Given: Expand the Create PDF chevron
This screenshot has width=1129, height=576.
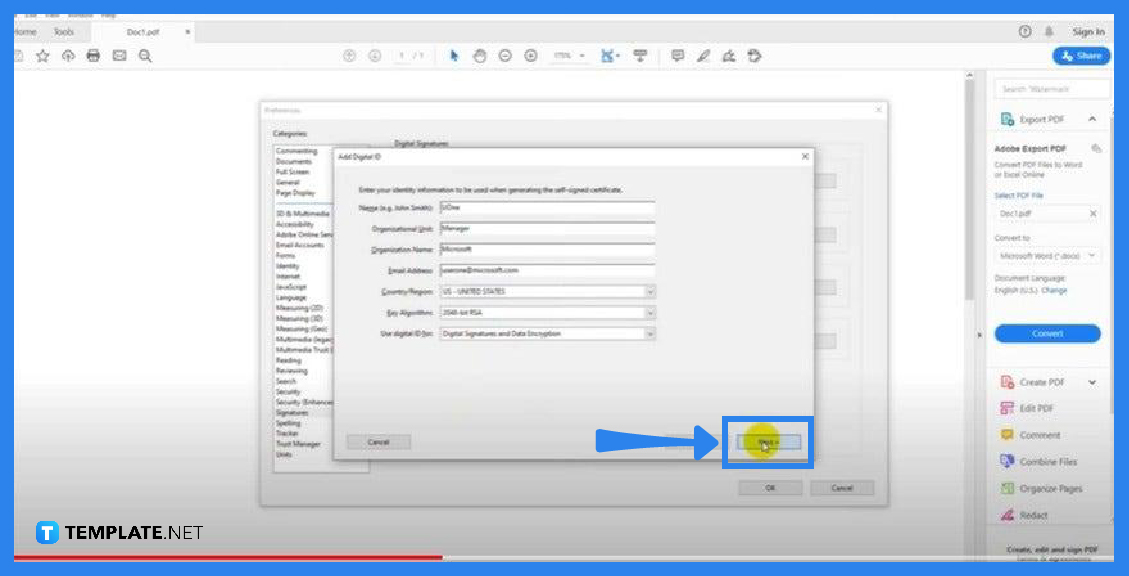Looking at the screenshot, I should 1092,382.
